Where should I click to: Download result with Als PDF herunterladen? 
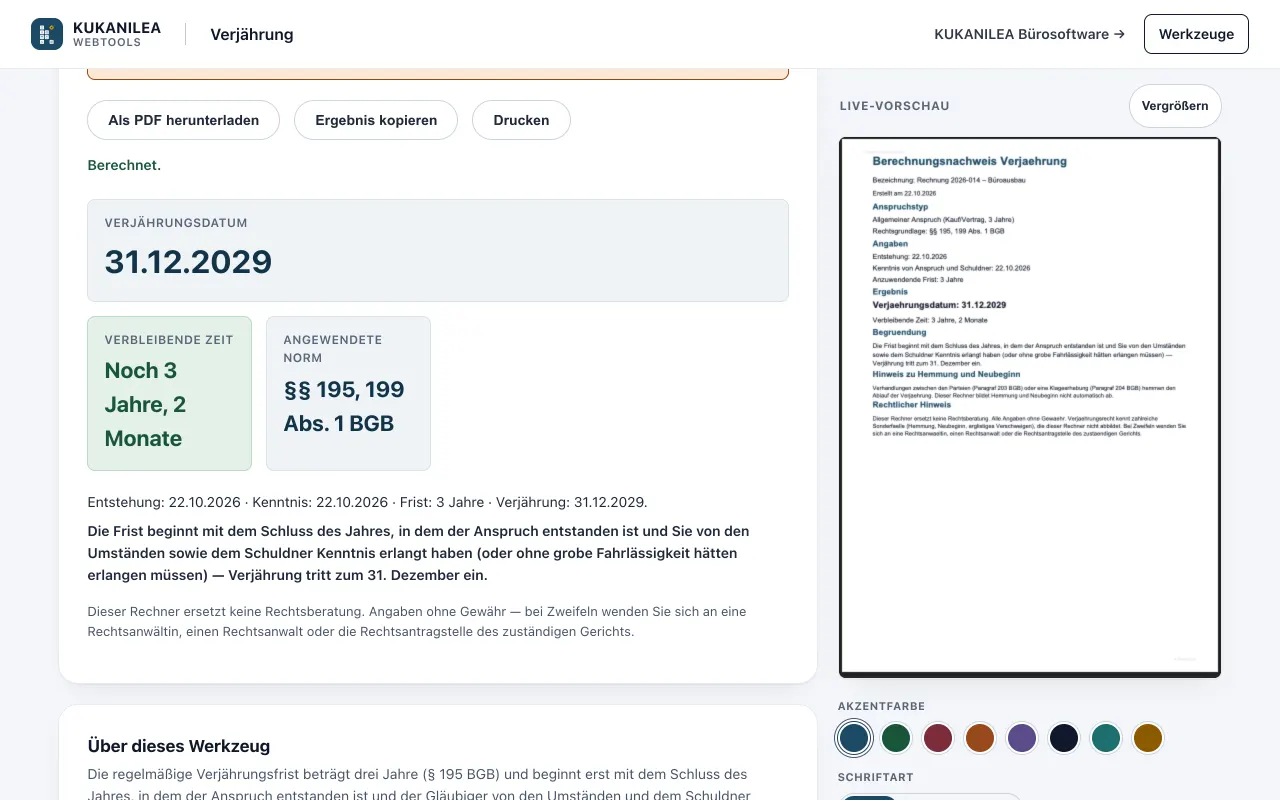(x=184, y=120)
